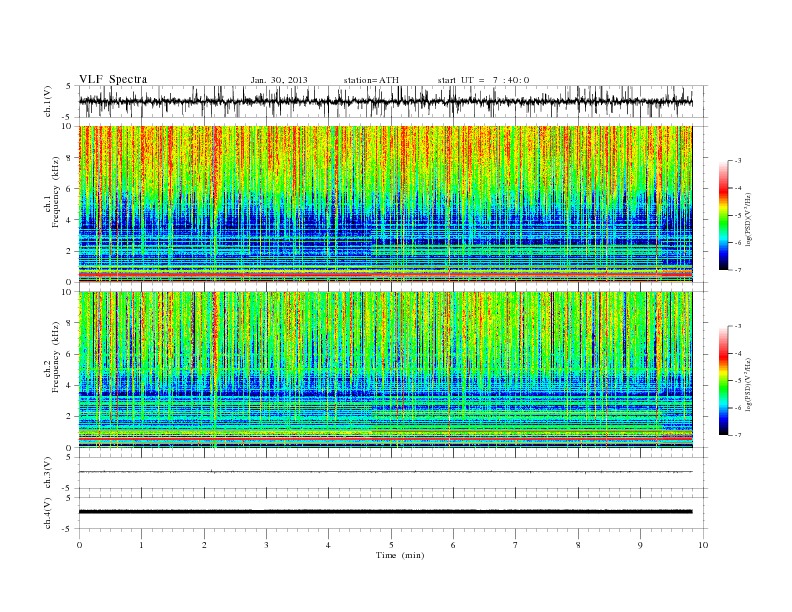Click time axis tick label "3"
792x612 pixels.
[266, 545]
